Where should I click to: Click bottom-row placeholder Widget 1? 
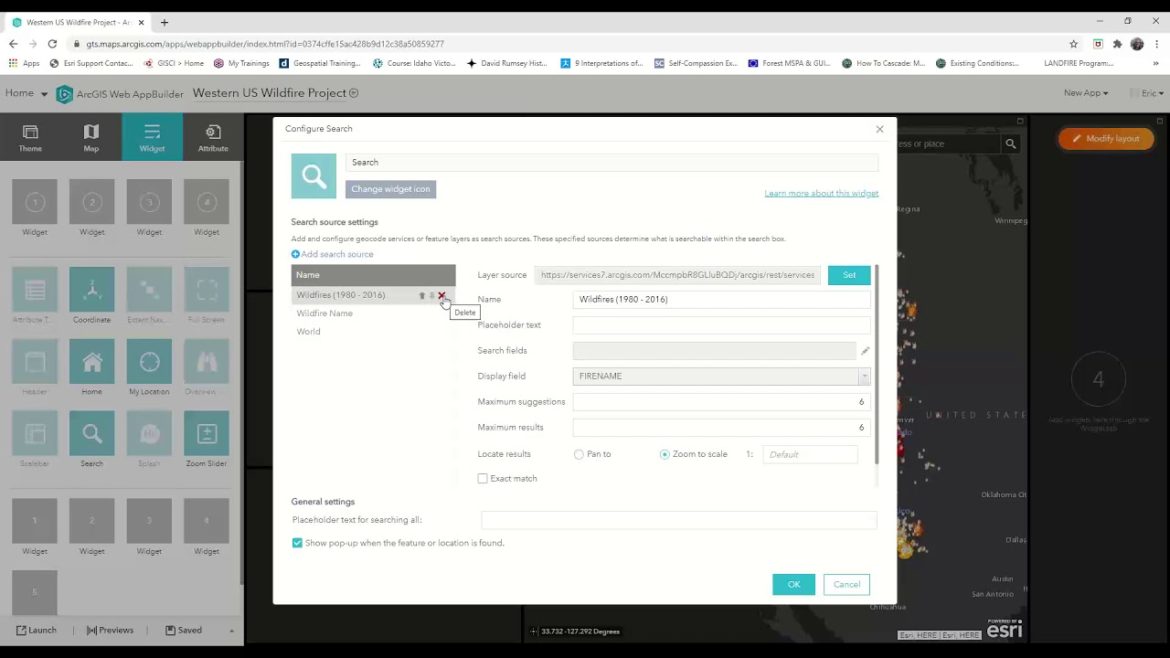[34, 521]
